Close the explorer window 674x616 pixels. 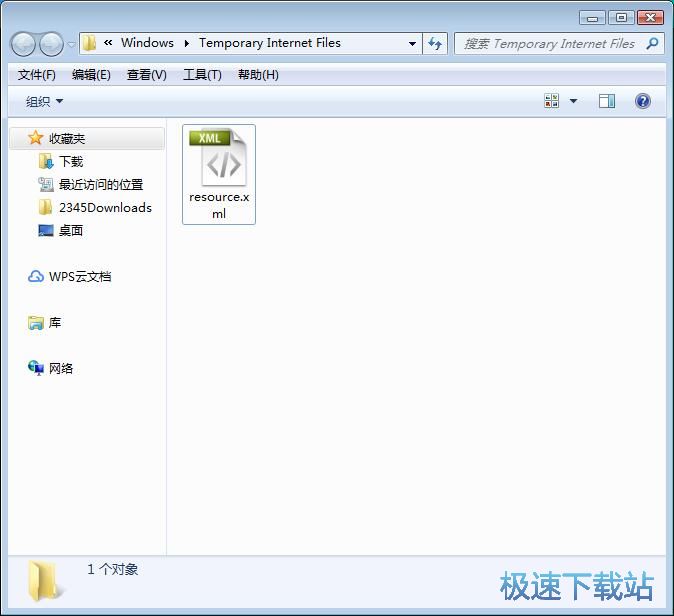tap(650, 18)
